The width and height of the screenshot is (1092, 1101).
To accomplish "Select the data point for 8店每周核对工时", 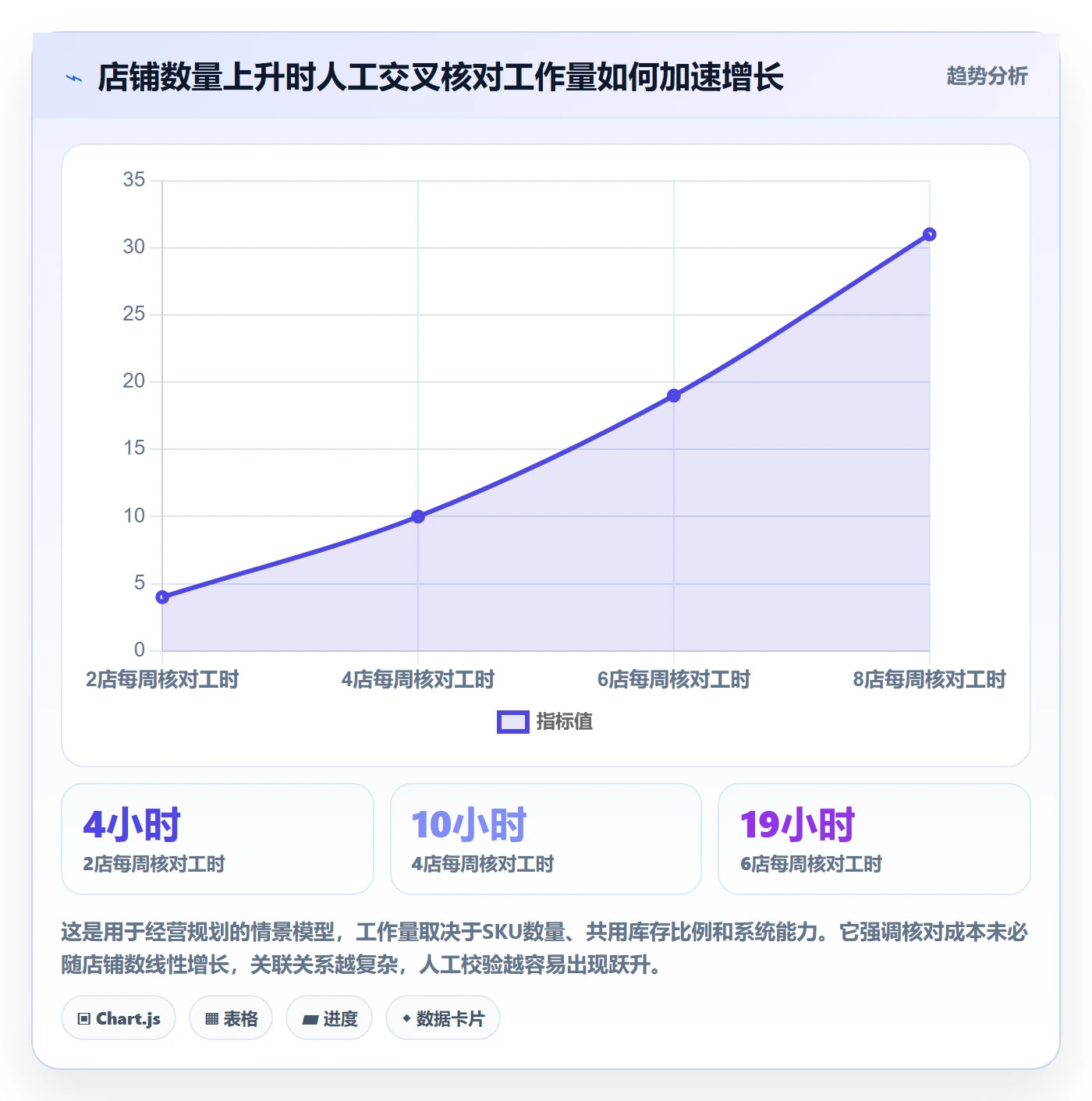I will [929, 235].
